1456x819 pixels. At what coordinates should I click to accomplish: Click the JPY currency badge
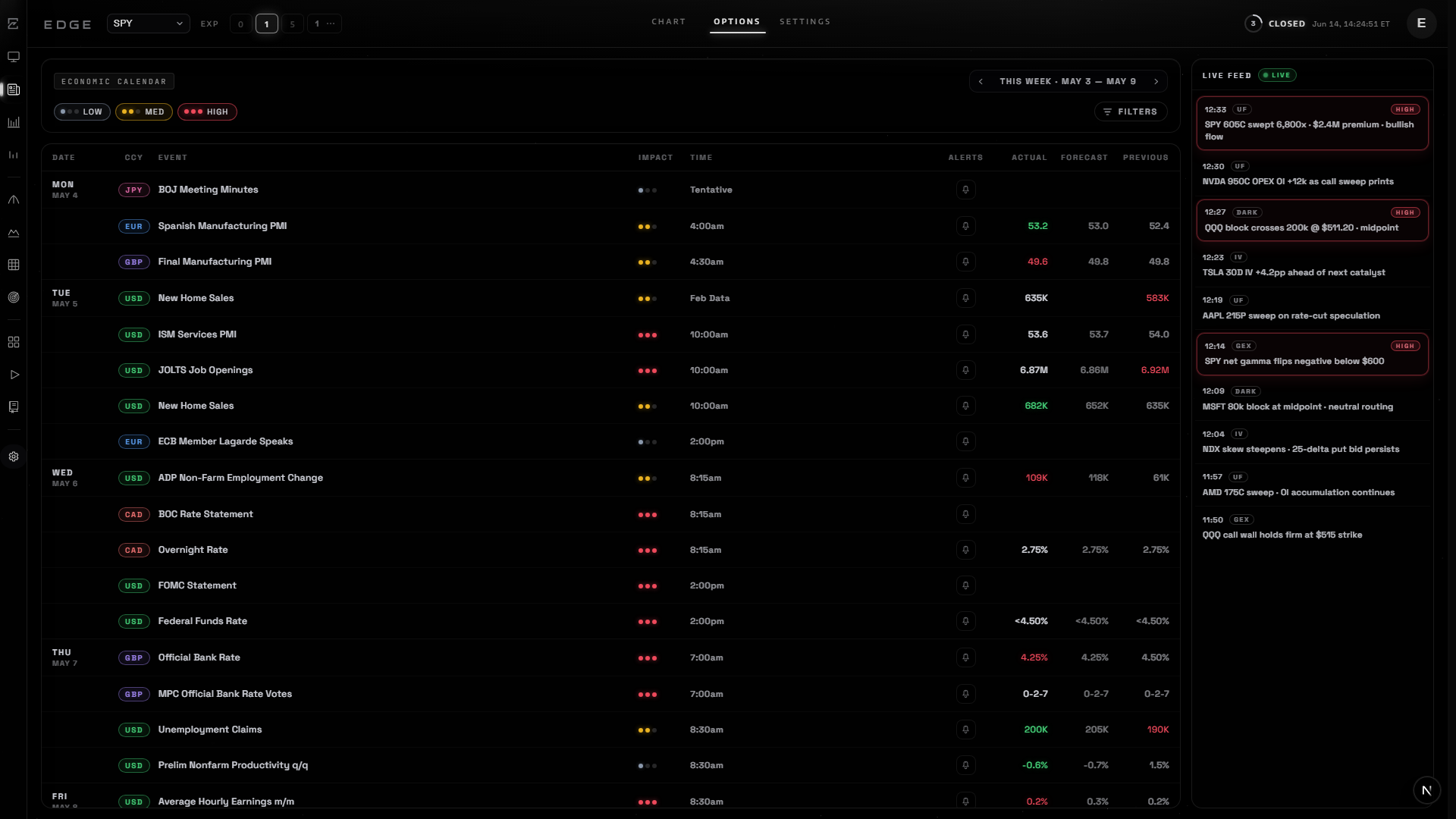point(133,190)
